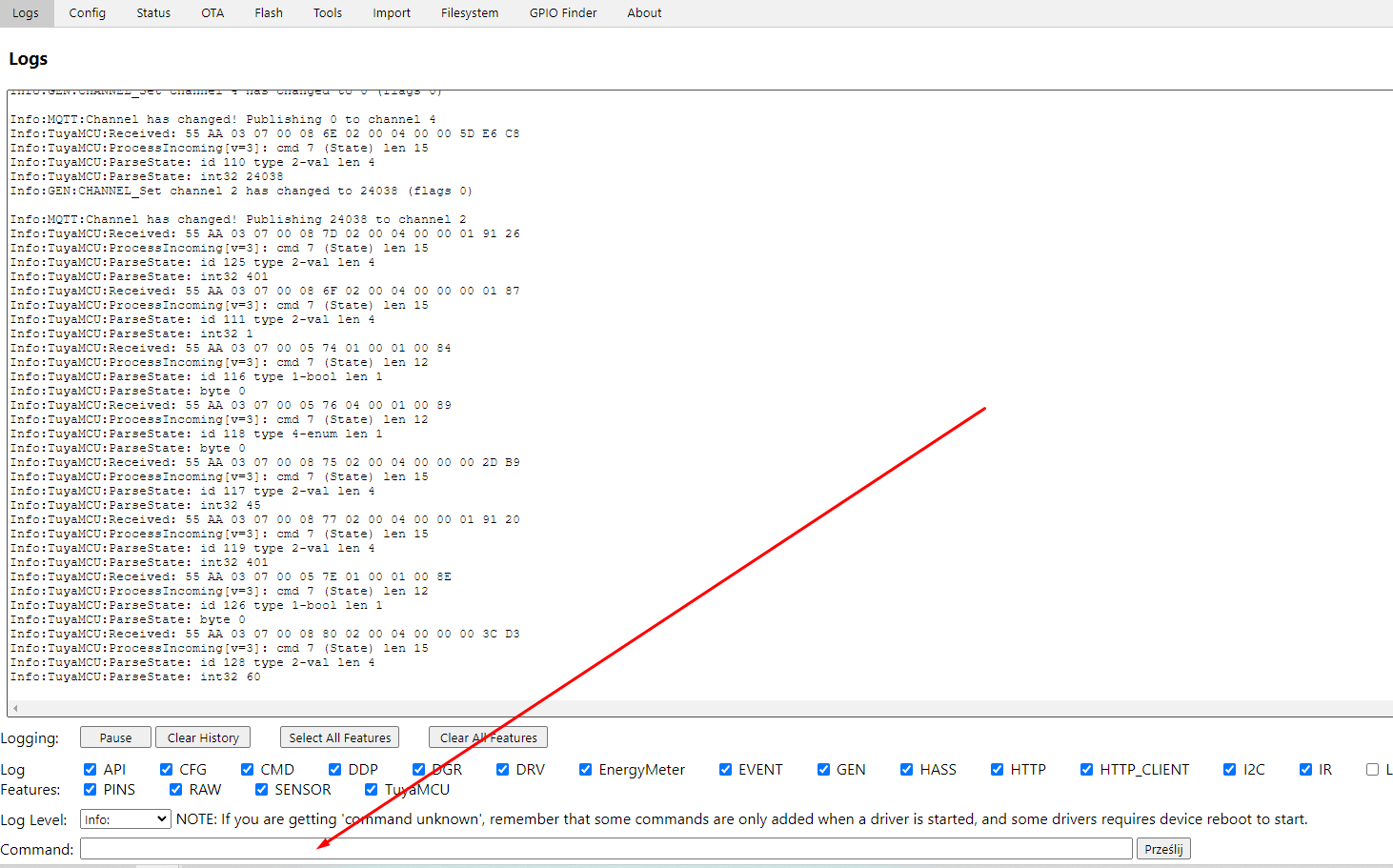This screenshot has height=868, width=1393.
Task: Switch to the Config tab
Action: [x=87, y=12]
